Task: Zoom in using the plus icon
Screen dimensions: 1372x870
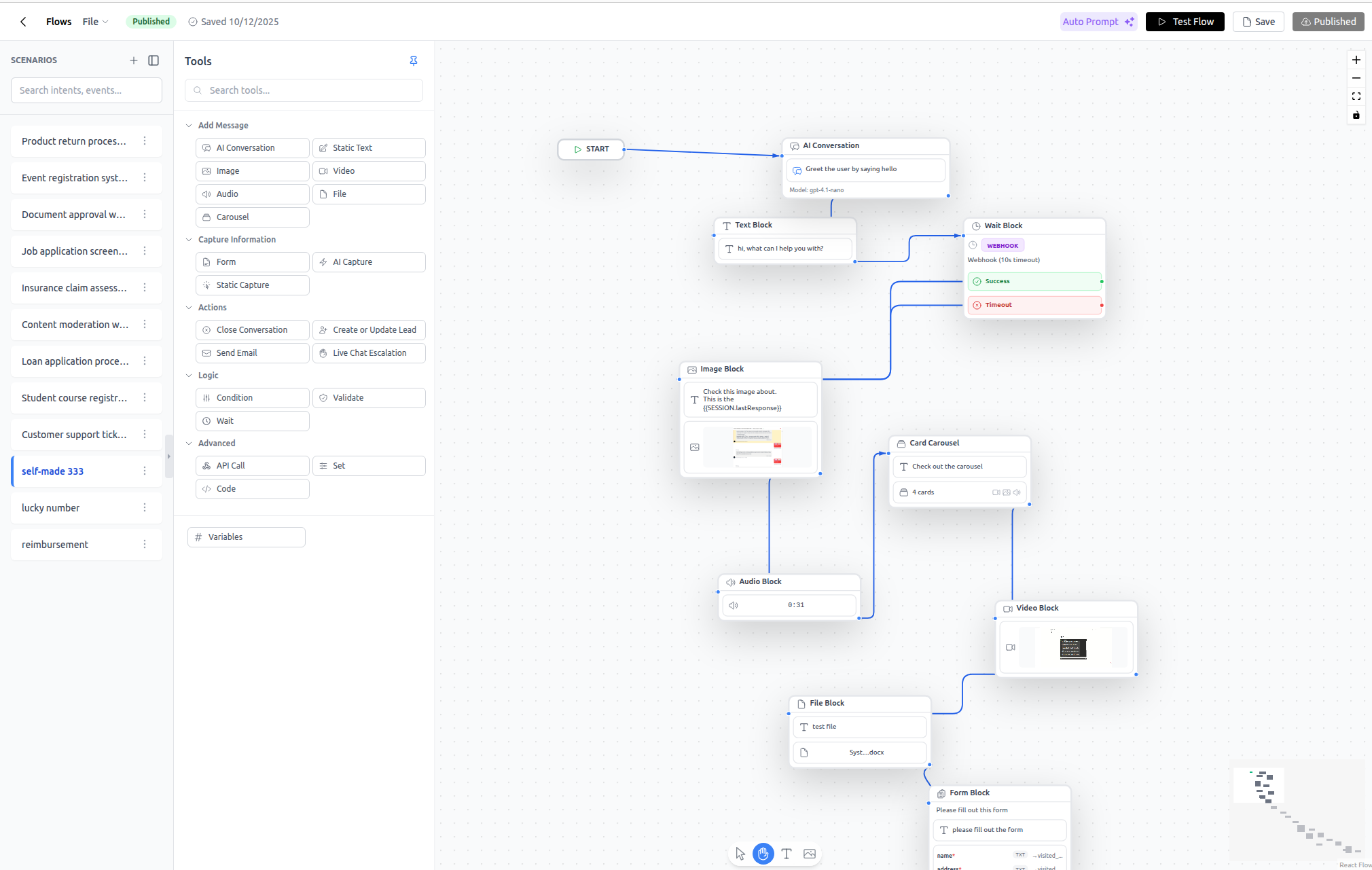Action: point(1356,60)
